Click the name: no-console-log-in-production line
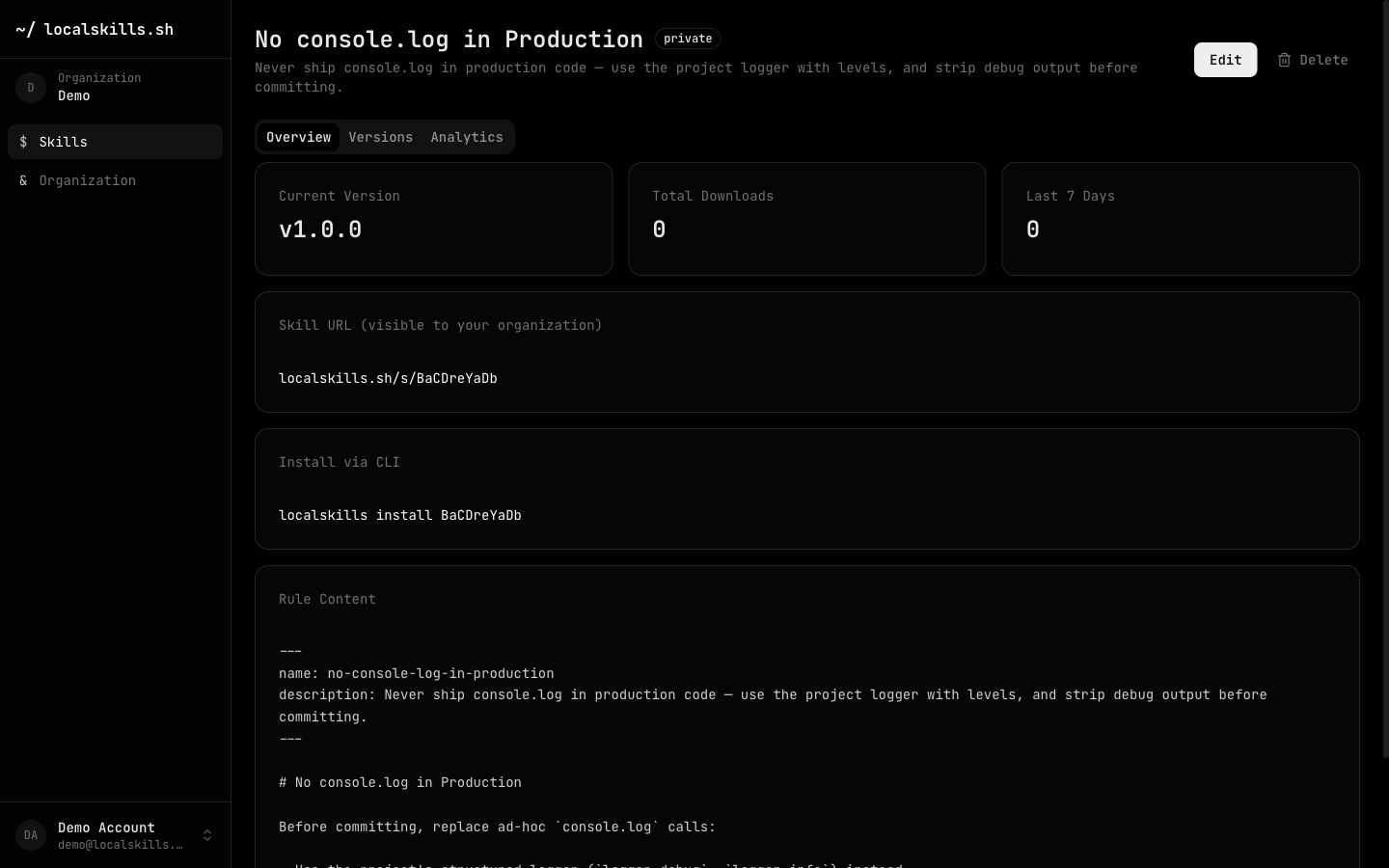The image size is (1389, 868). pyautogui.click(x=417, y=673)
